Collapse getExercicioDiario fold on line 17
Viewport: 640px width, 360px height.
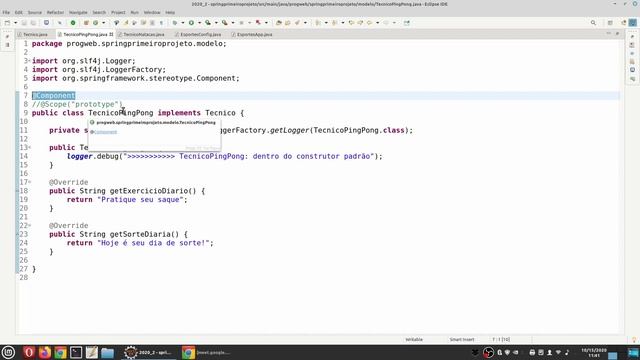point(29,182)
